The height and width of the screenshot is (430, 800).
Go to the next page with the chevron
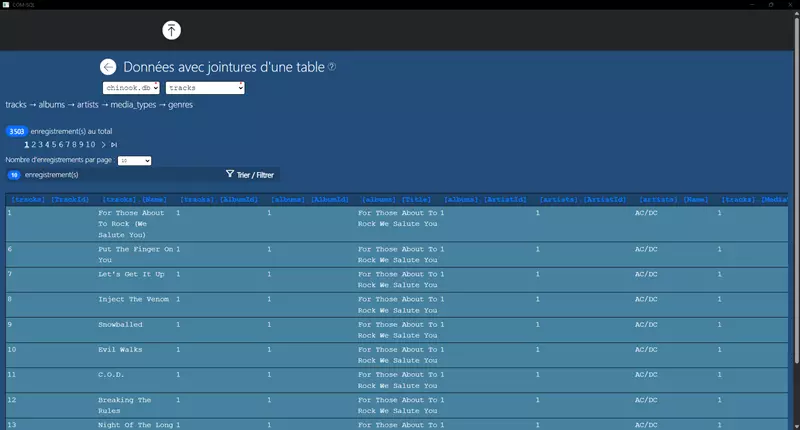(104, 145)
